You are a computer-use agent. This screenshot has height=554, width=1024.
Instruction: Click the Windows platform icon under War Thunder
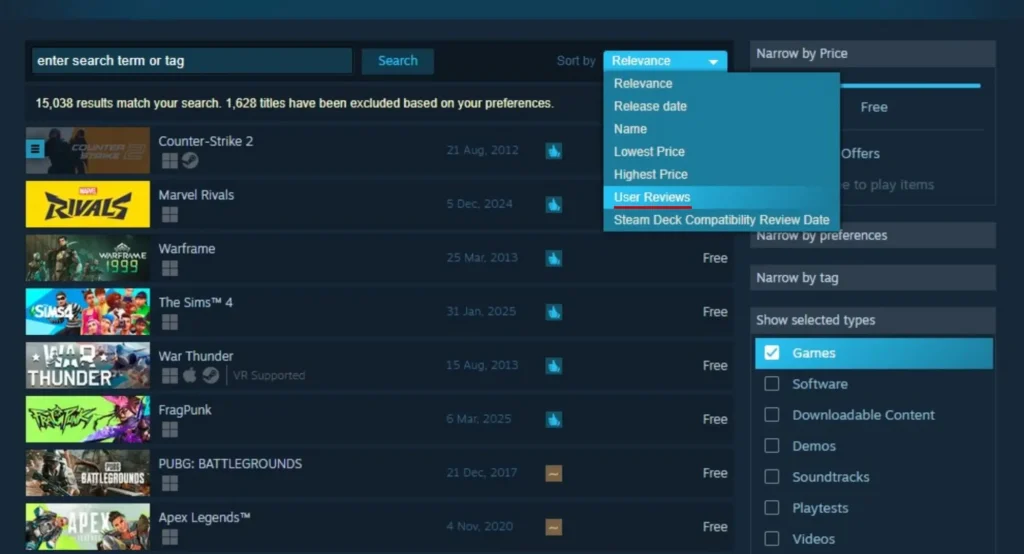click(170, 375)
